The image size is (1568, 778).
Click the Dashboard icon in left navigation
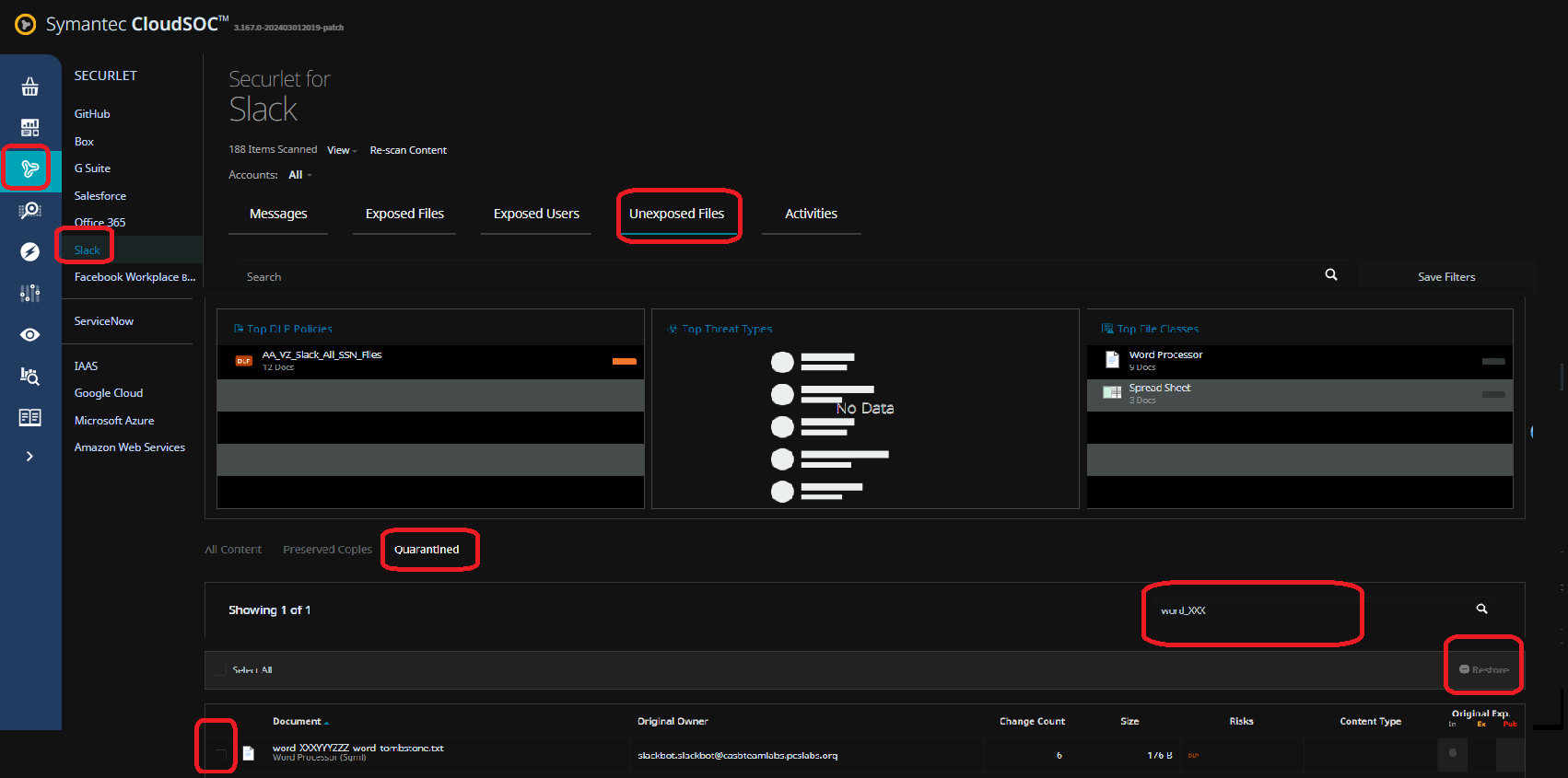pos(29,127)
